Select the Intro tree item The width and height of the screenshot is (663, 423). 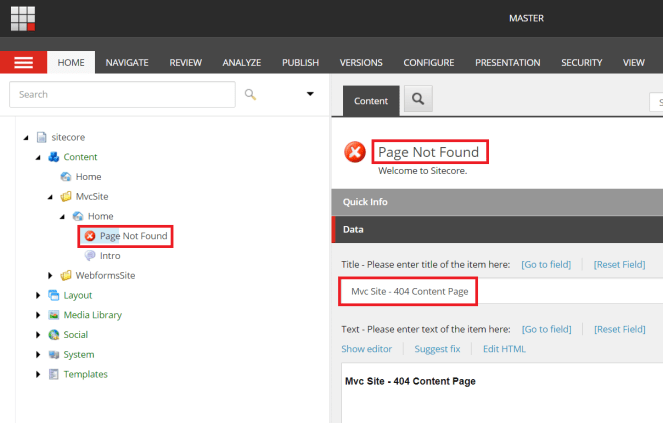[x=110, y=256]
